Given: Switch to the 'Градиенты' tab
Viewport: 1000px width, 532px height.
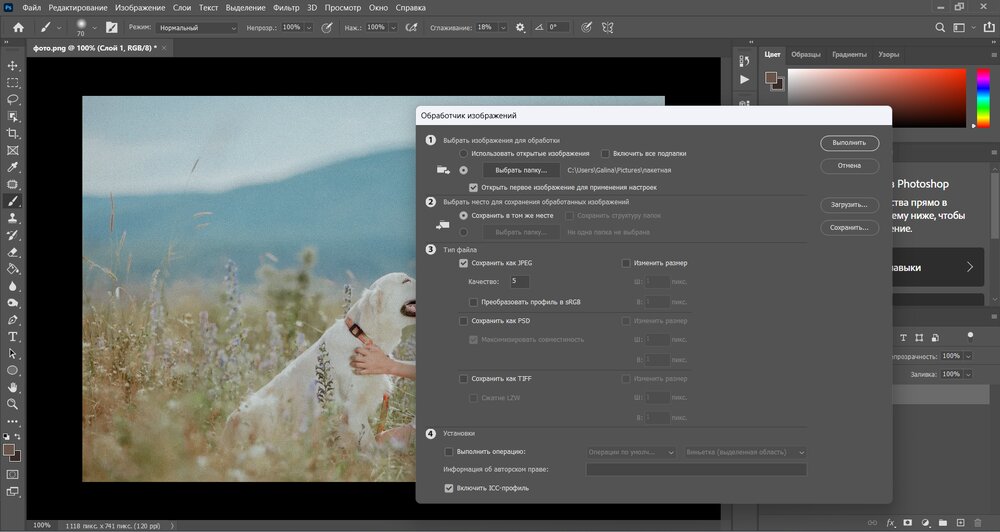Looking at the screenshot, I should [x=849, y=54].
